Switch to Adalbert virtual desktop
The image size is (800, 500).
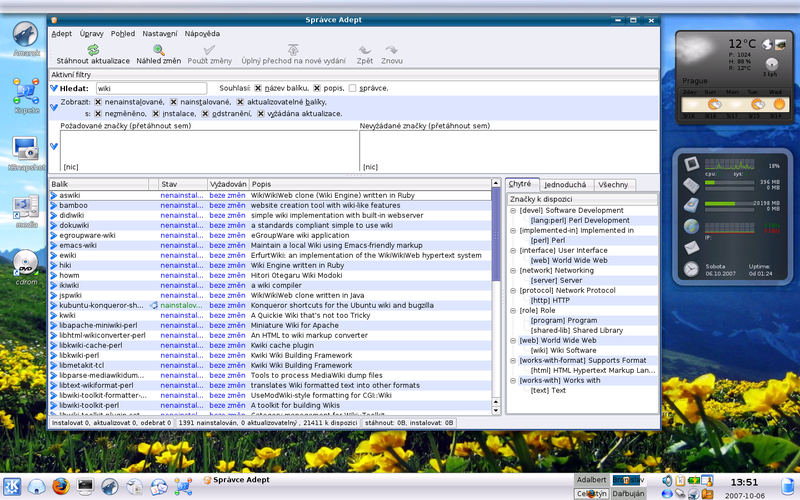click(x=591, y=480)
